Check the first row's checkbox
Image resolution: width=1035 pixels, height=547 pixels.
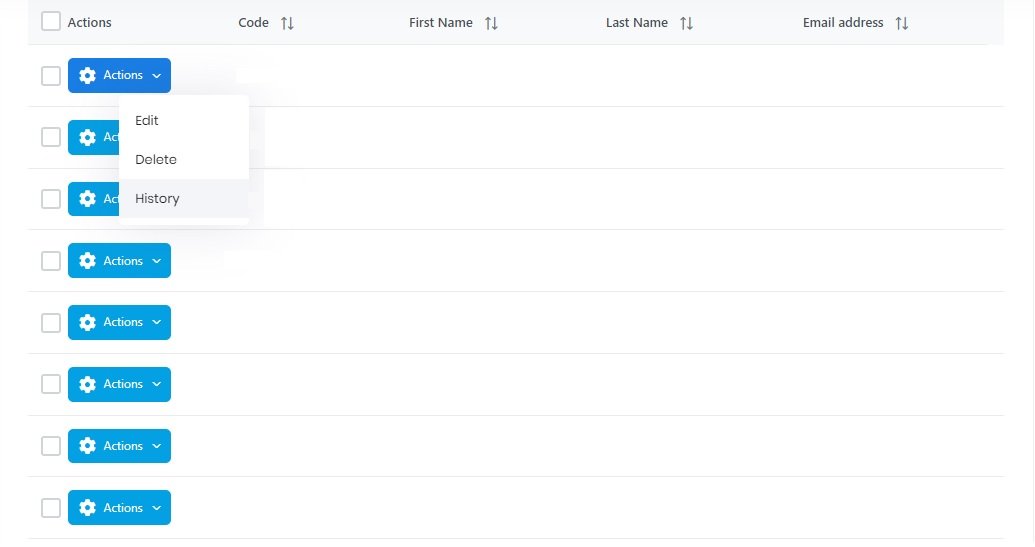tap(51, 76)
